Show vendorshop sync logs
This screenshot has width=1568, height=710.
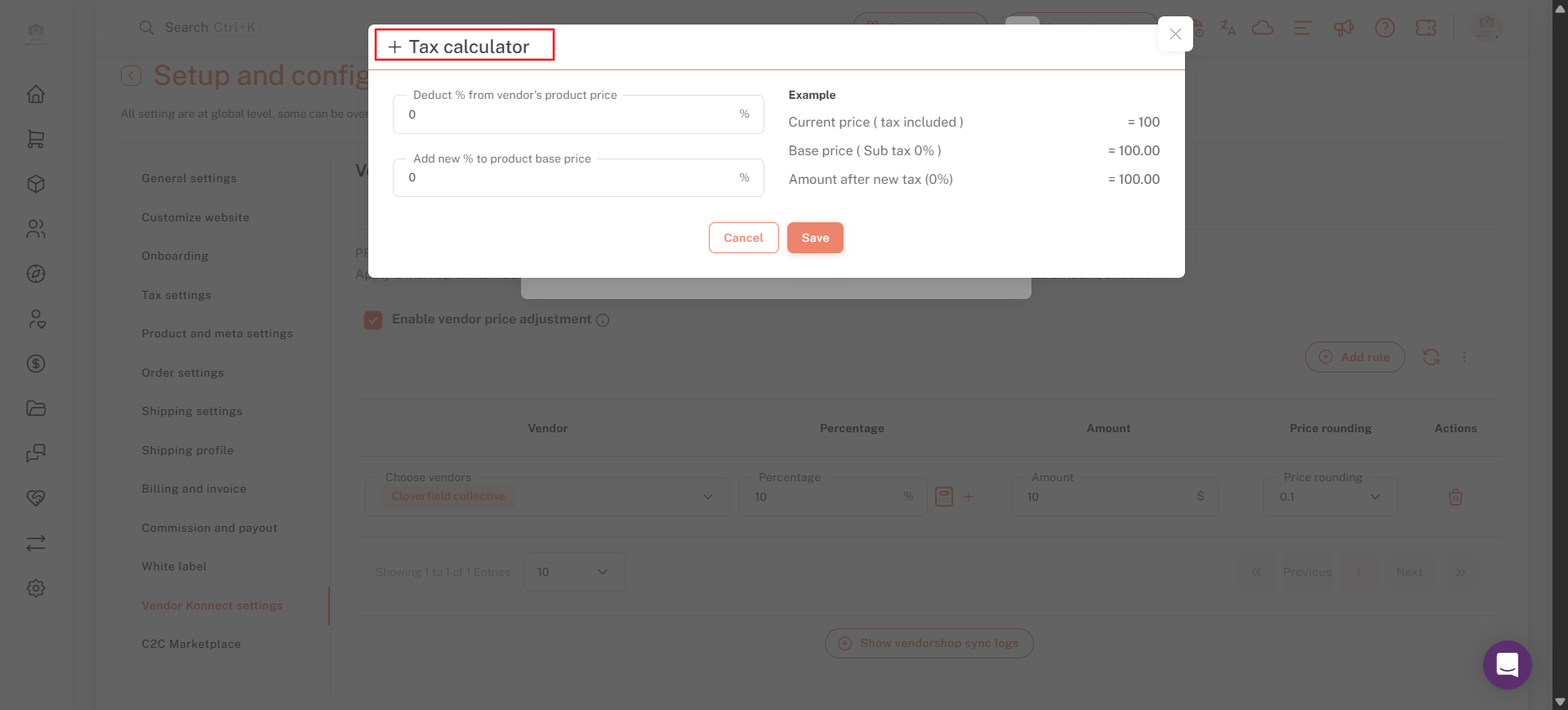[x=929, y=643]
